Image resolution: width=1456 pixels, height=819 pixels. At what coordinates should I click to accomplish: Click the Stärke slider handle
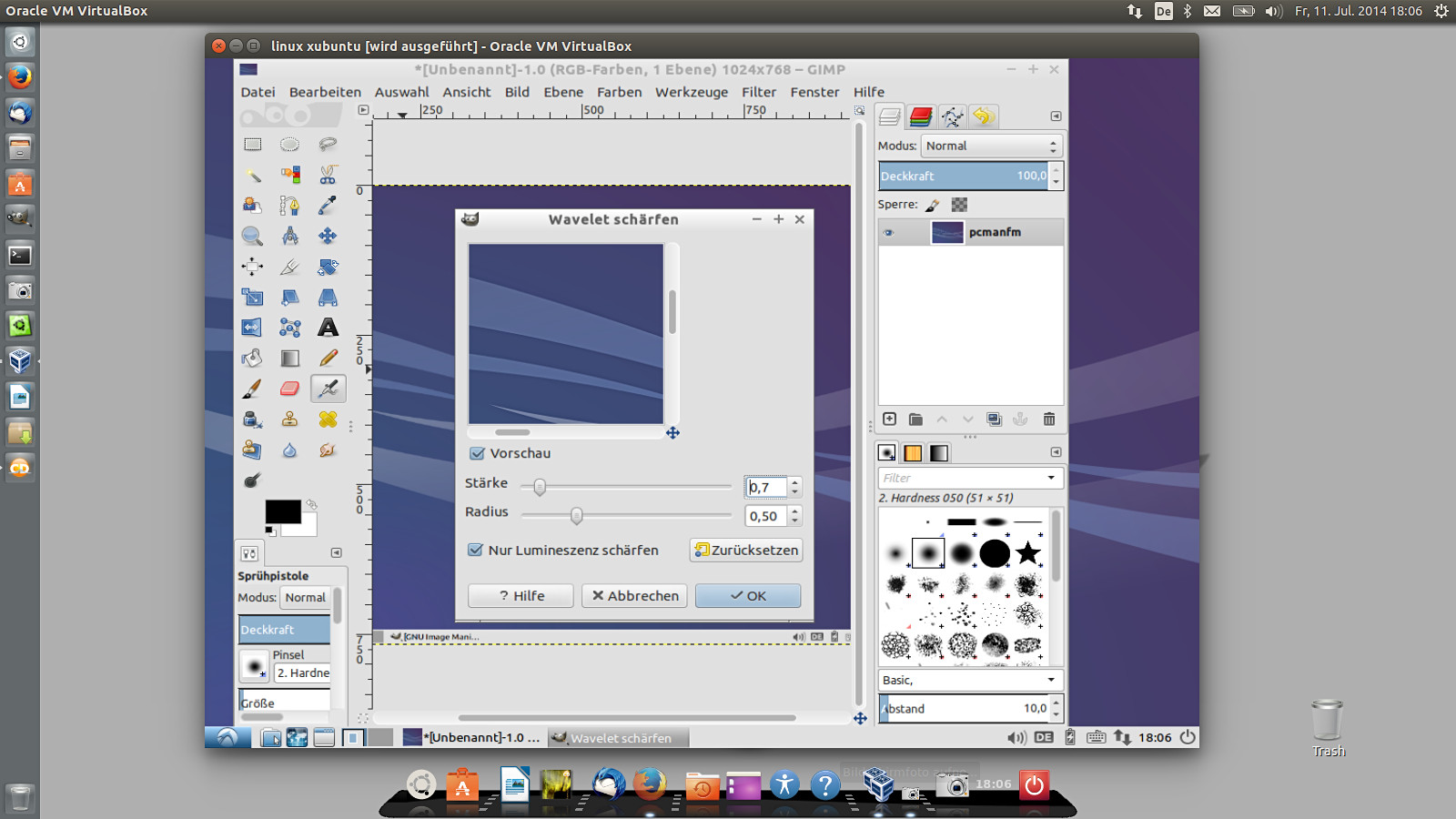[x=540, y=488]
